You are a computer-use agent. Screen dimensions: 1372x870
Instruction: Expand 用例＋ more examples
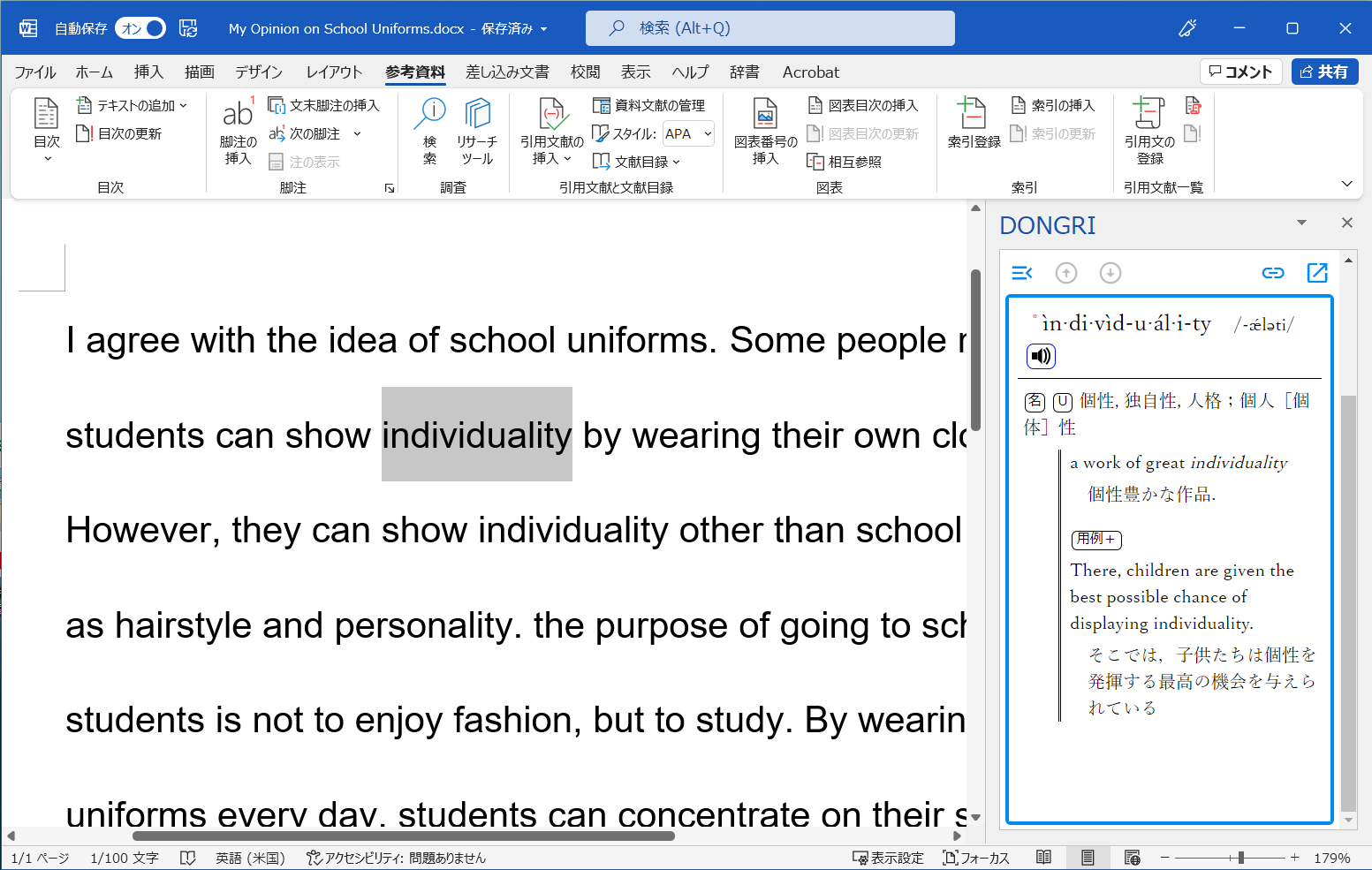[1096, 539]
